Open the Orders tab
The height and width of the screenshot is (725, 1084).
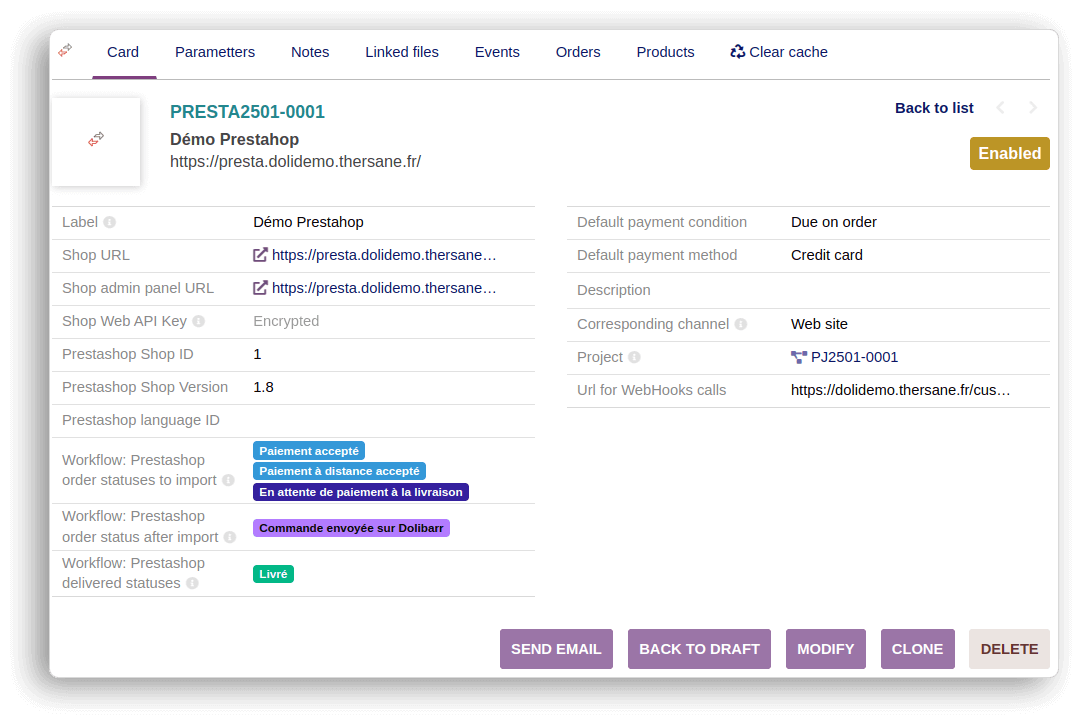pyautogui.click(x=578, y=52)
